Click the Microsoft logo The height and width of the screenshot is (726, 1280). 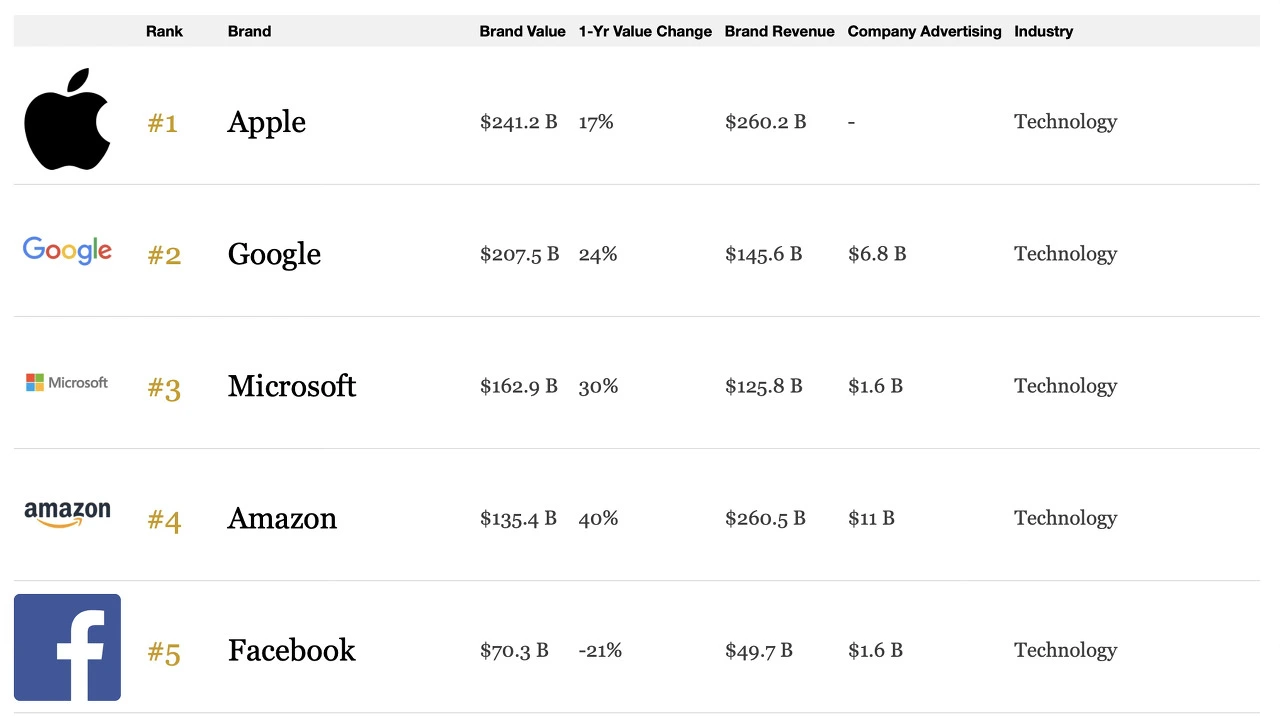[67, 382]
